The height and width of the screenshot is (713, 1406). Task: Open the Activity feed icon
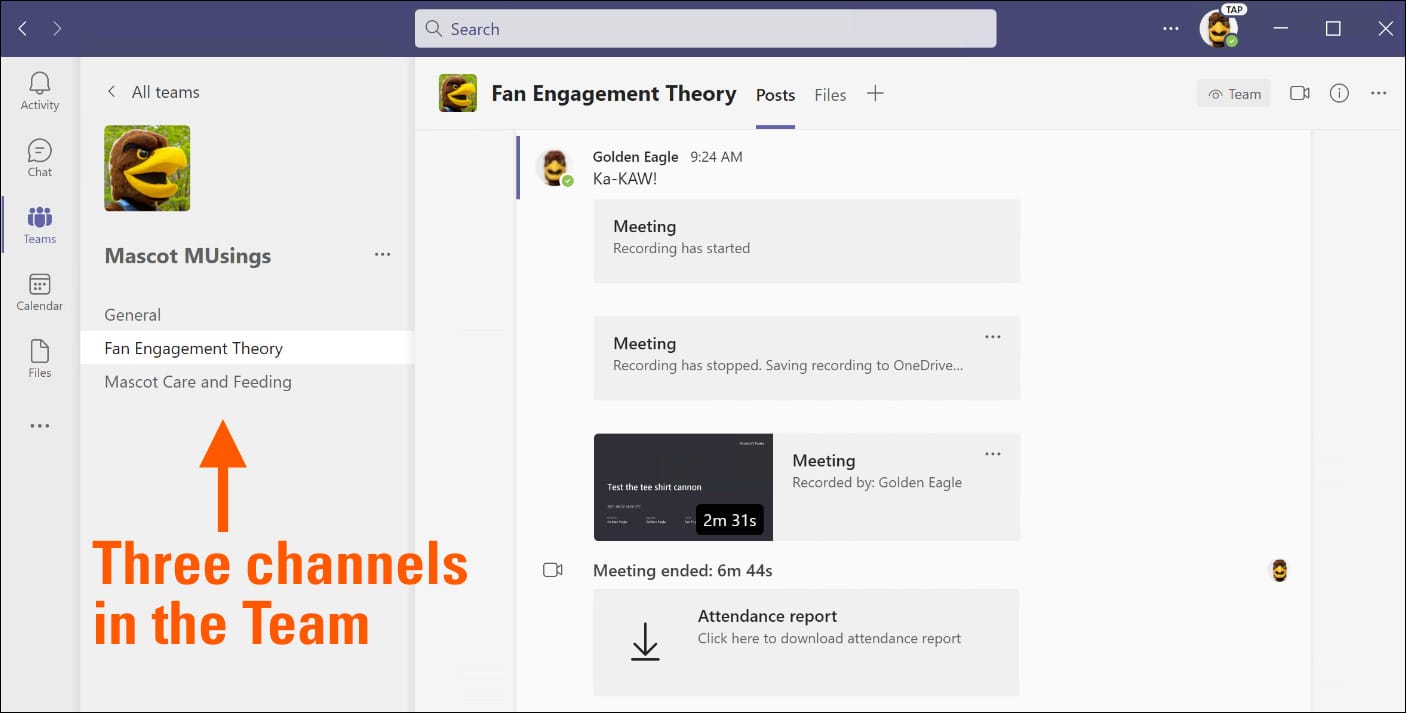pos(40,91)
